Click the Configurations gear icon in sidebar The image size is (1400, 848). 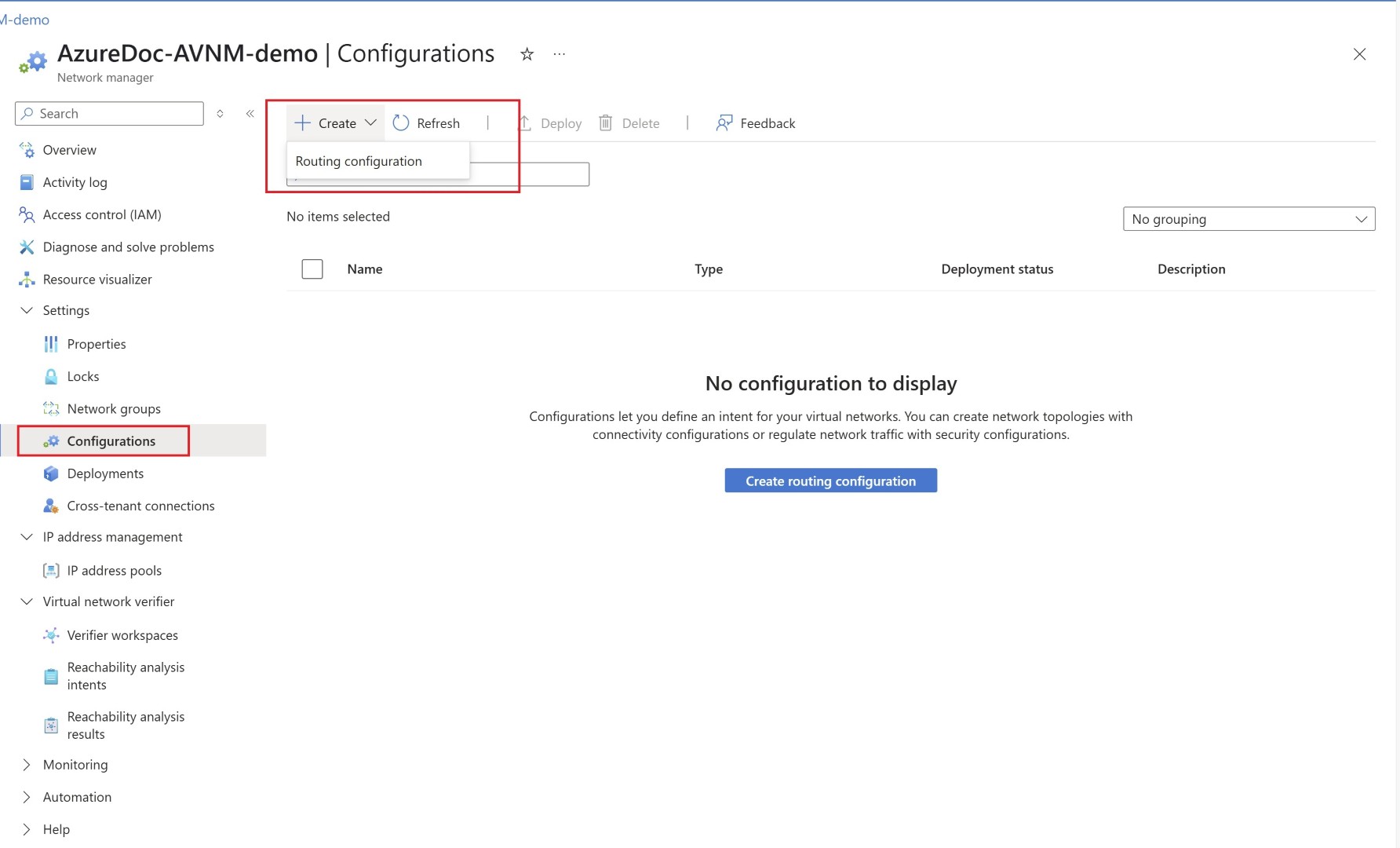click(51, 441)
